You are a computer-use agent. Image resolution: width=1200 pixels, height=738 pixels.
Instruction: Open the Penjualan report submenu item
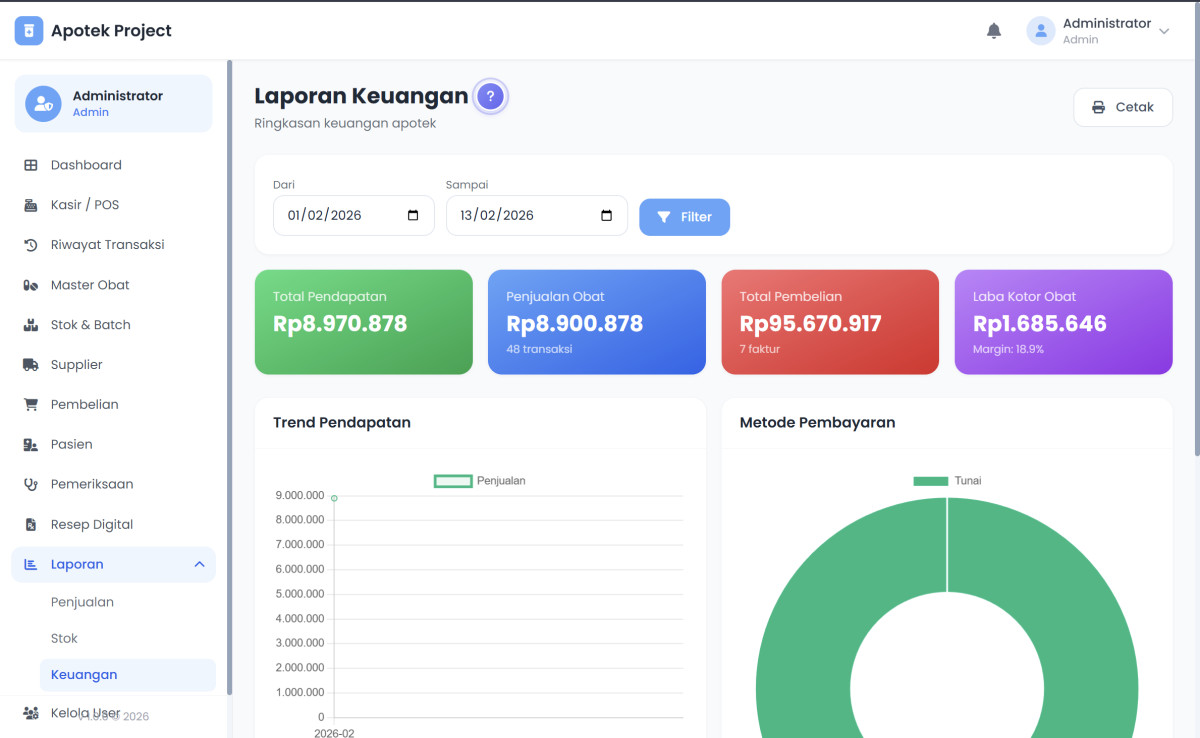point(128,602)
